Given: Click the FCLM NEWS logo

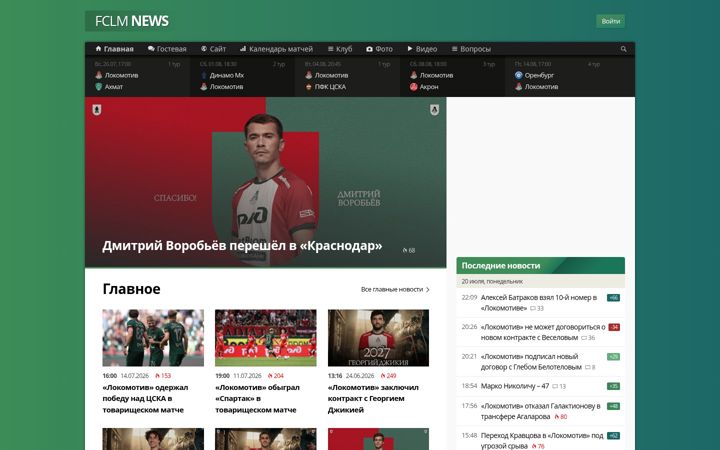Looking at the screenshot, I should tap(132, 21).
